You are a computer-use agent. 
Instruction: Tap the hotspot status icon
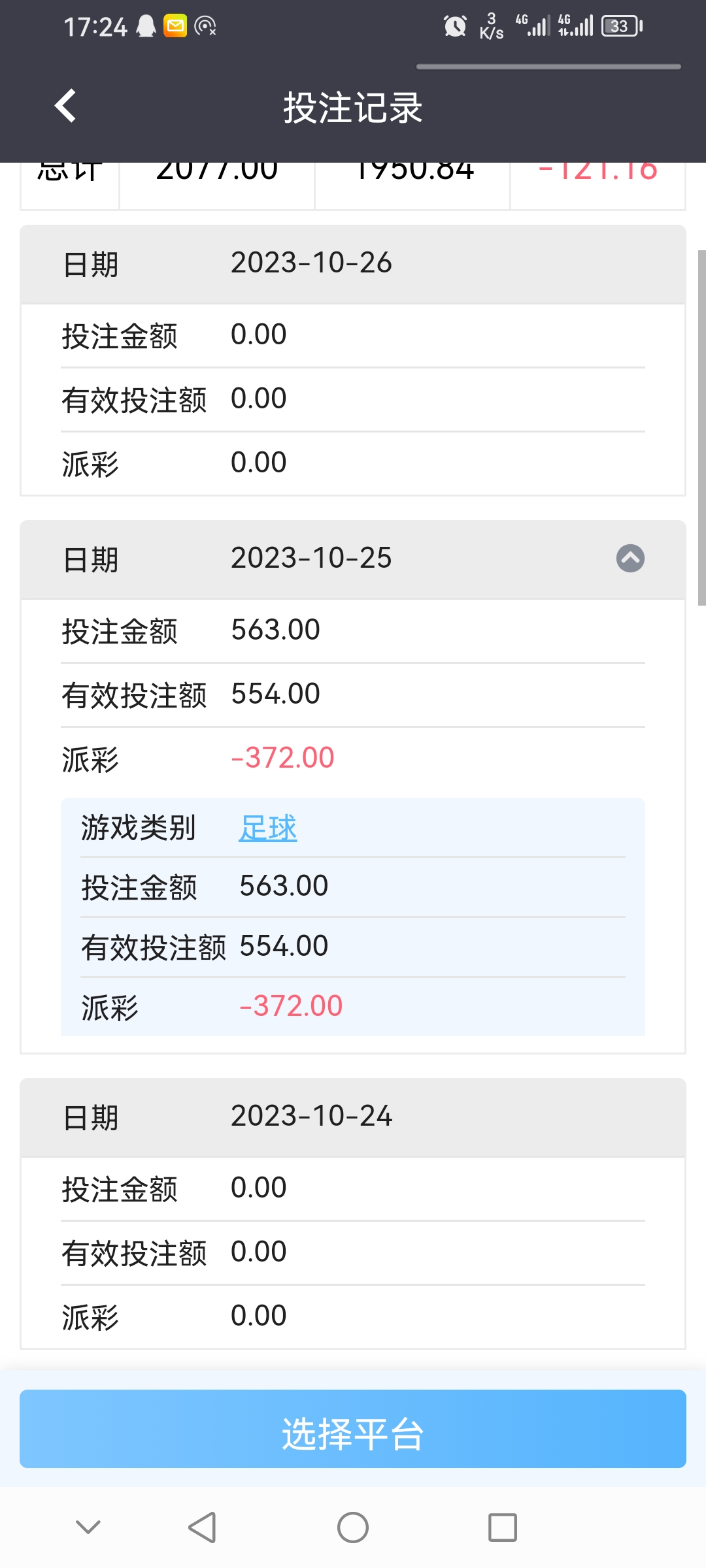pyautogui.click(x=205, y=26)
